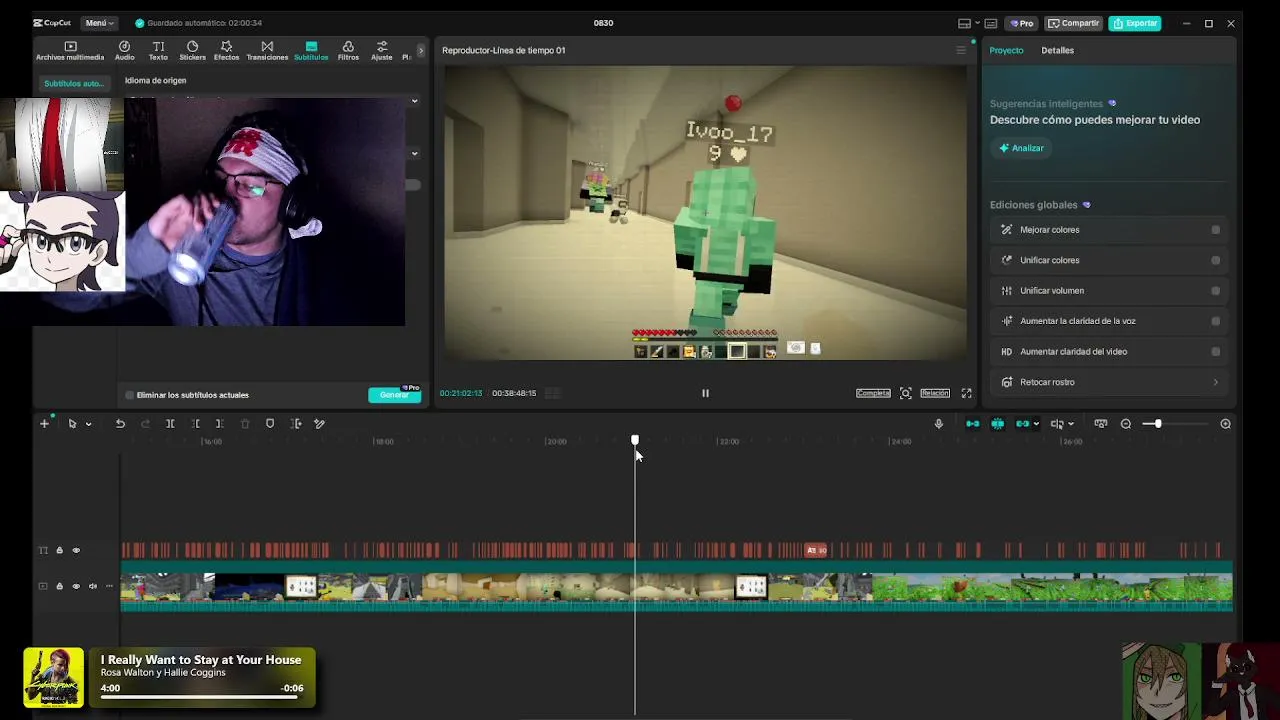Image resolution: width=1280 pixels, height=720 pixels.
Task: Expand the Idioma de origen language dropdown
Action: [414, 101]
